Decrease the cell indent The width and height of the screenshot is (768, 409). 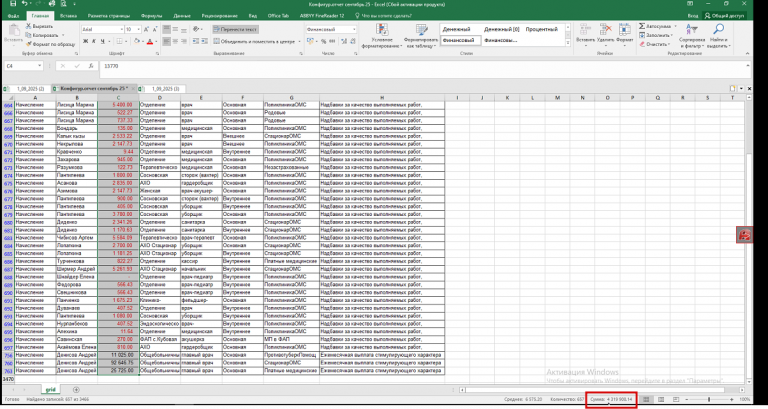[194, 42]
